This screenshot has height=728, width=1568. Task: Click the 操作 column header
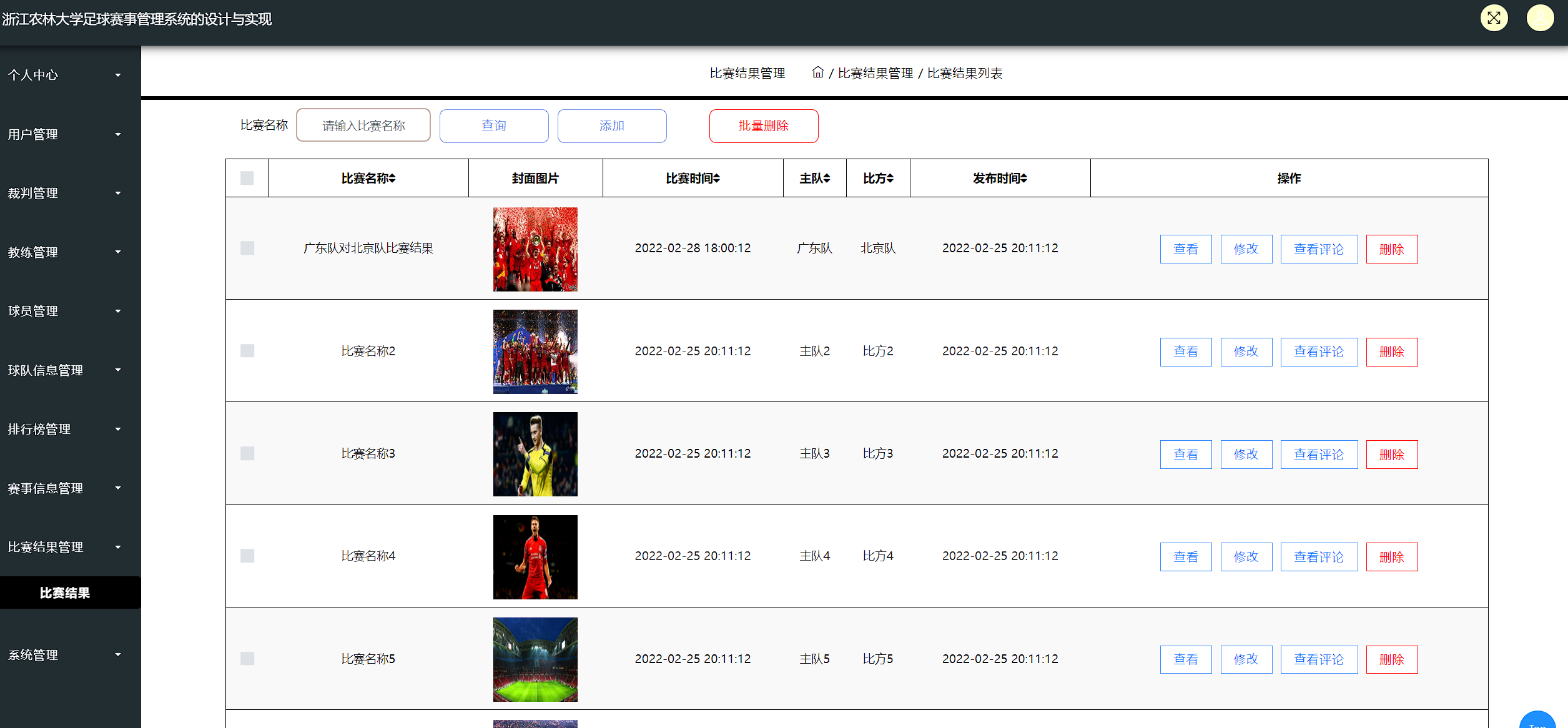pyautogui.click(x=1289, y=179)
